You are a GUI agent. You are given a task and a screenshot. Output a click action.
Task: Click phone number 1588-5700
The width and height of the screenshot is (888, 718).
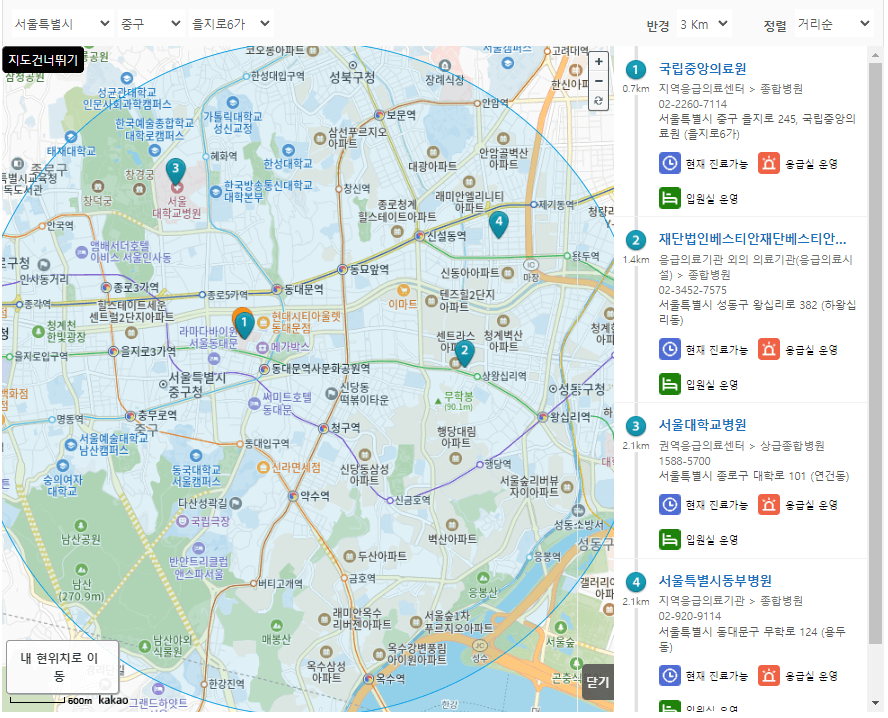(684, 461)
